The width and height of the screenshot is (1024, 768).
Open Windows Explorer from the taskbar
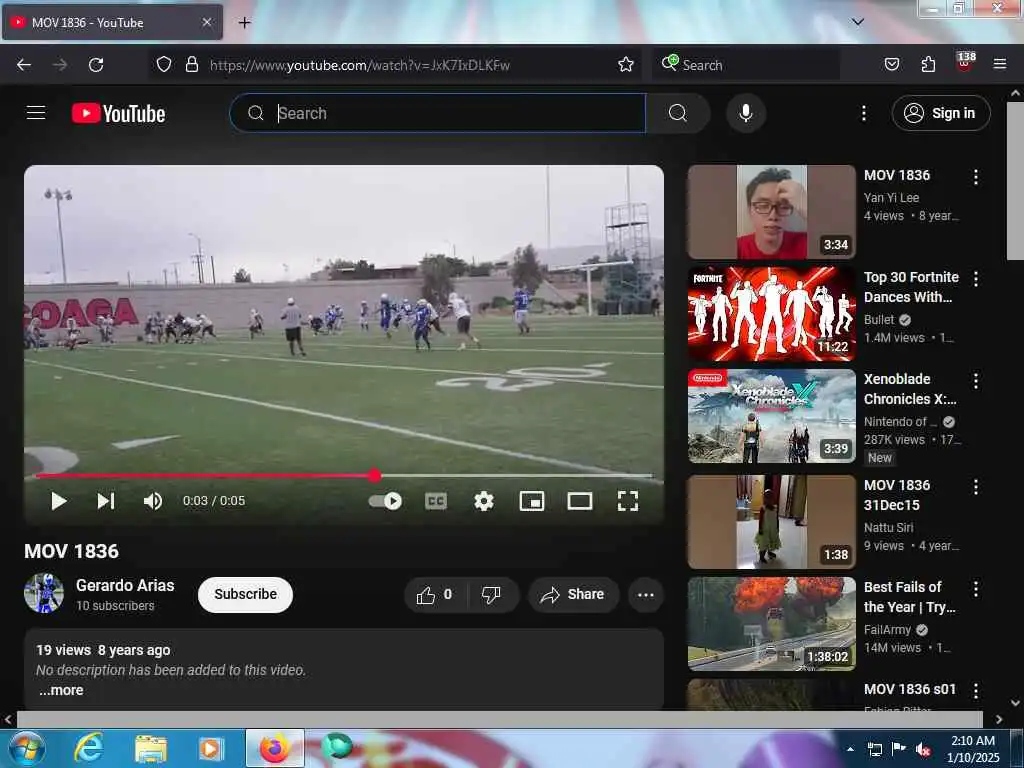pyautogui.click(x=151, y=748)
